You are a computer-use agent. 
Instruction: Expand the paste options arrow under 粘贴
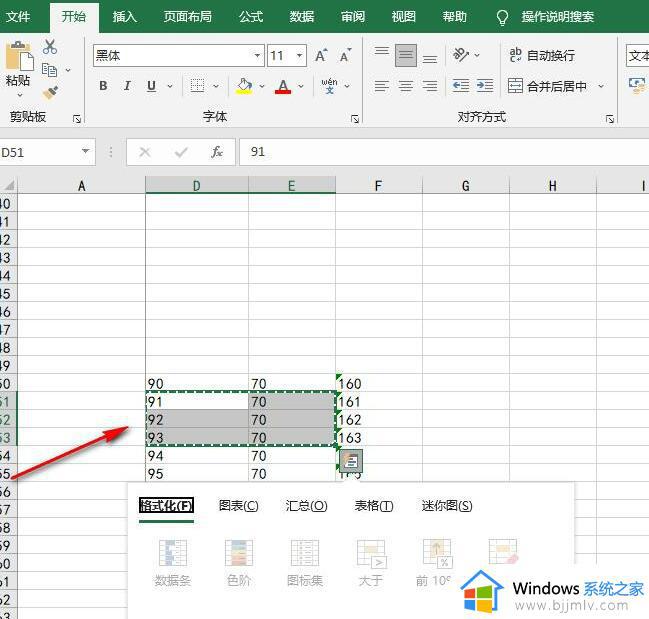[19, 95]
